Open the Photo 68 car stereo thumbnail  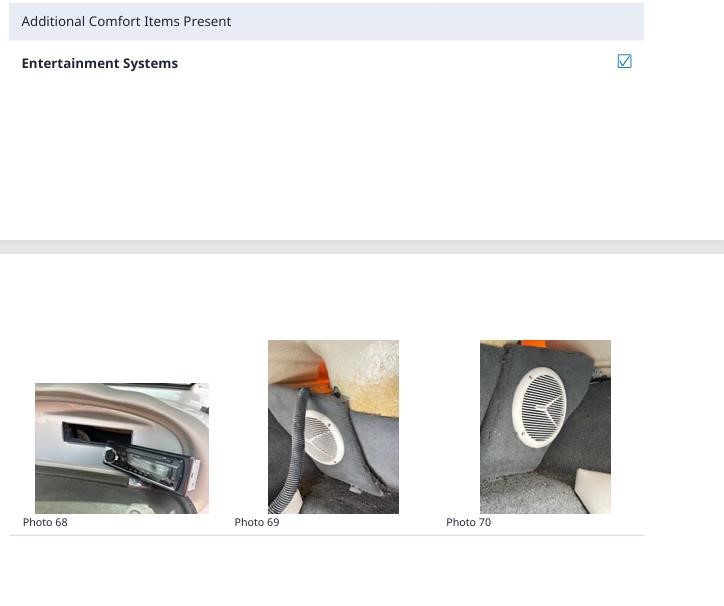click(x=122, y=448)
